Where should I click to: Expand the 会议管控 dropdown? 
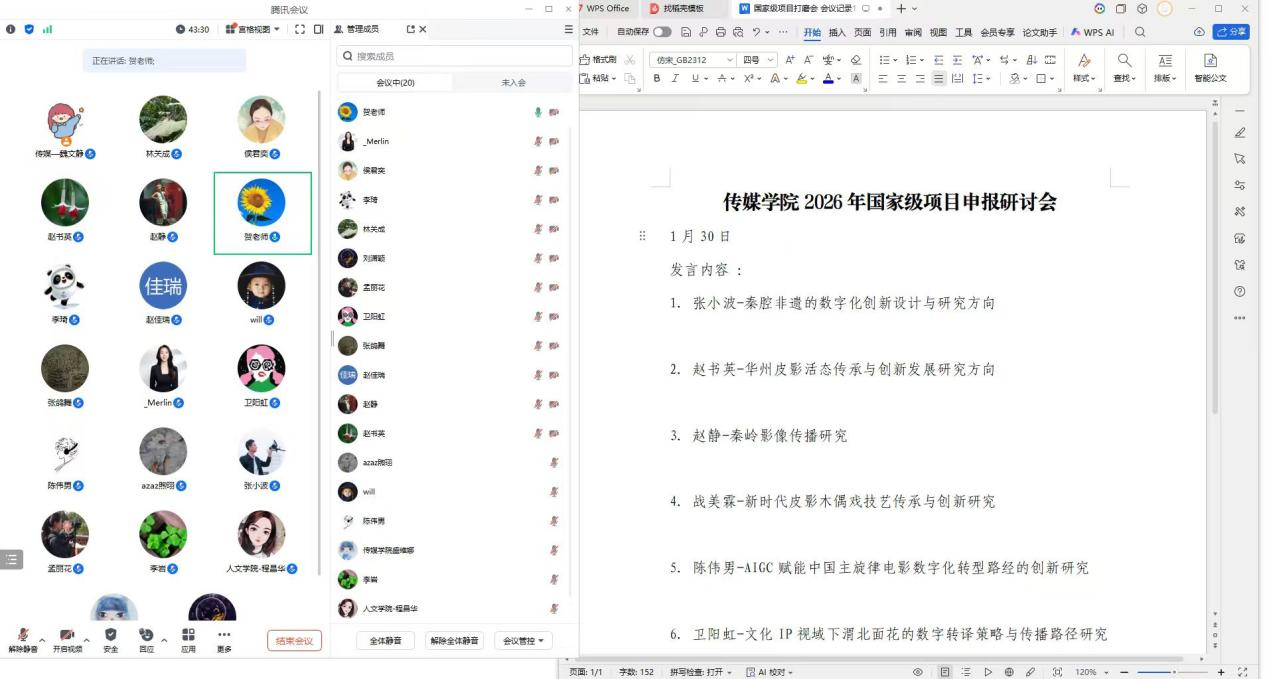click(x=523, y=641)
